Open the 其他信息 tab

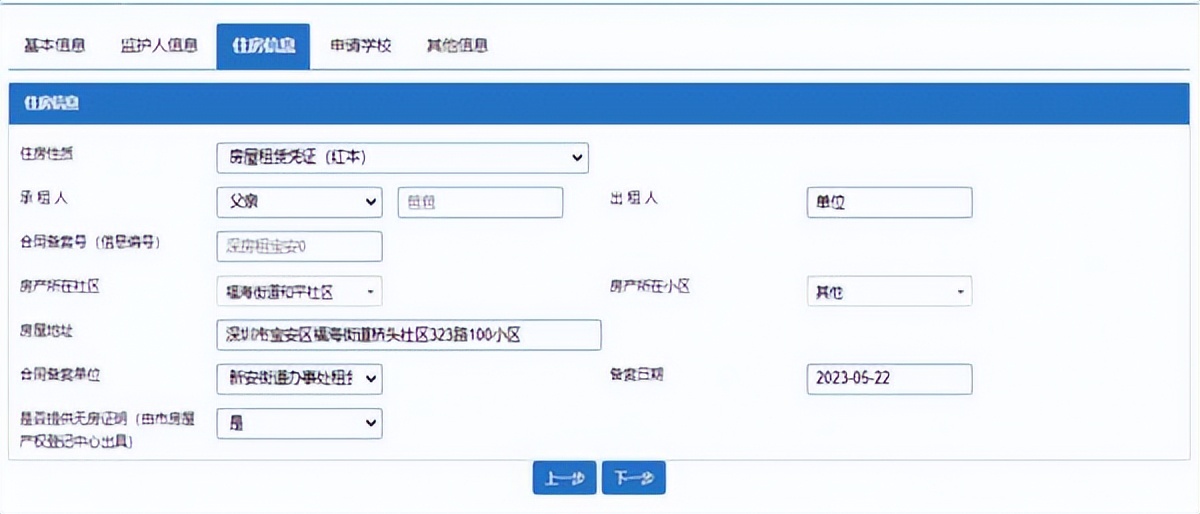click(456, 46)
